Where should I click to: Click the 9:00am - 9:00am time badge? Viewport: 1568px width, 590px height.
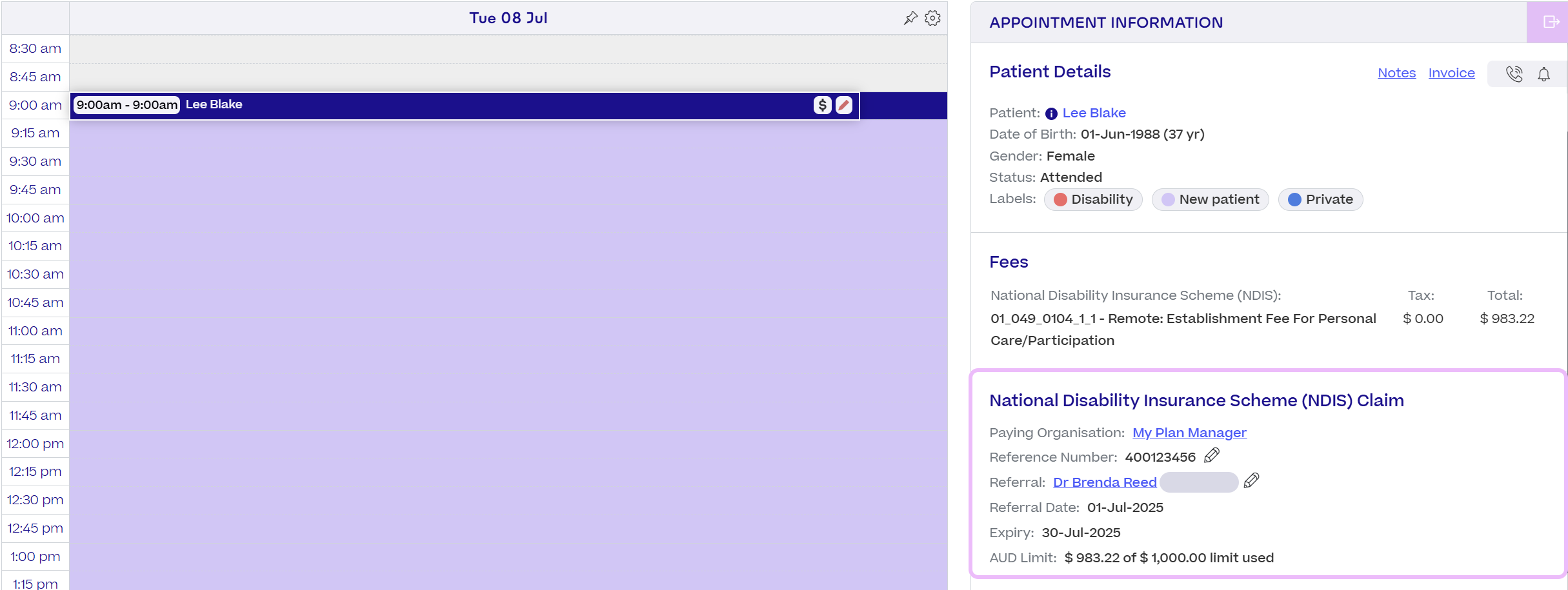pyautogui.click(x=126, y=105)
